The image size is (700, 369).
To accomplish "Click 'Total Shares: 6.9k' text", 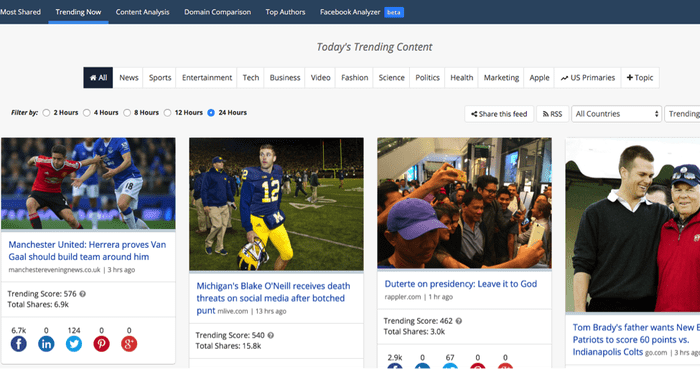I will coord(38,305).
